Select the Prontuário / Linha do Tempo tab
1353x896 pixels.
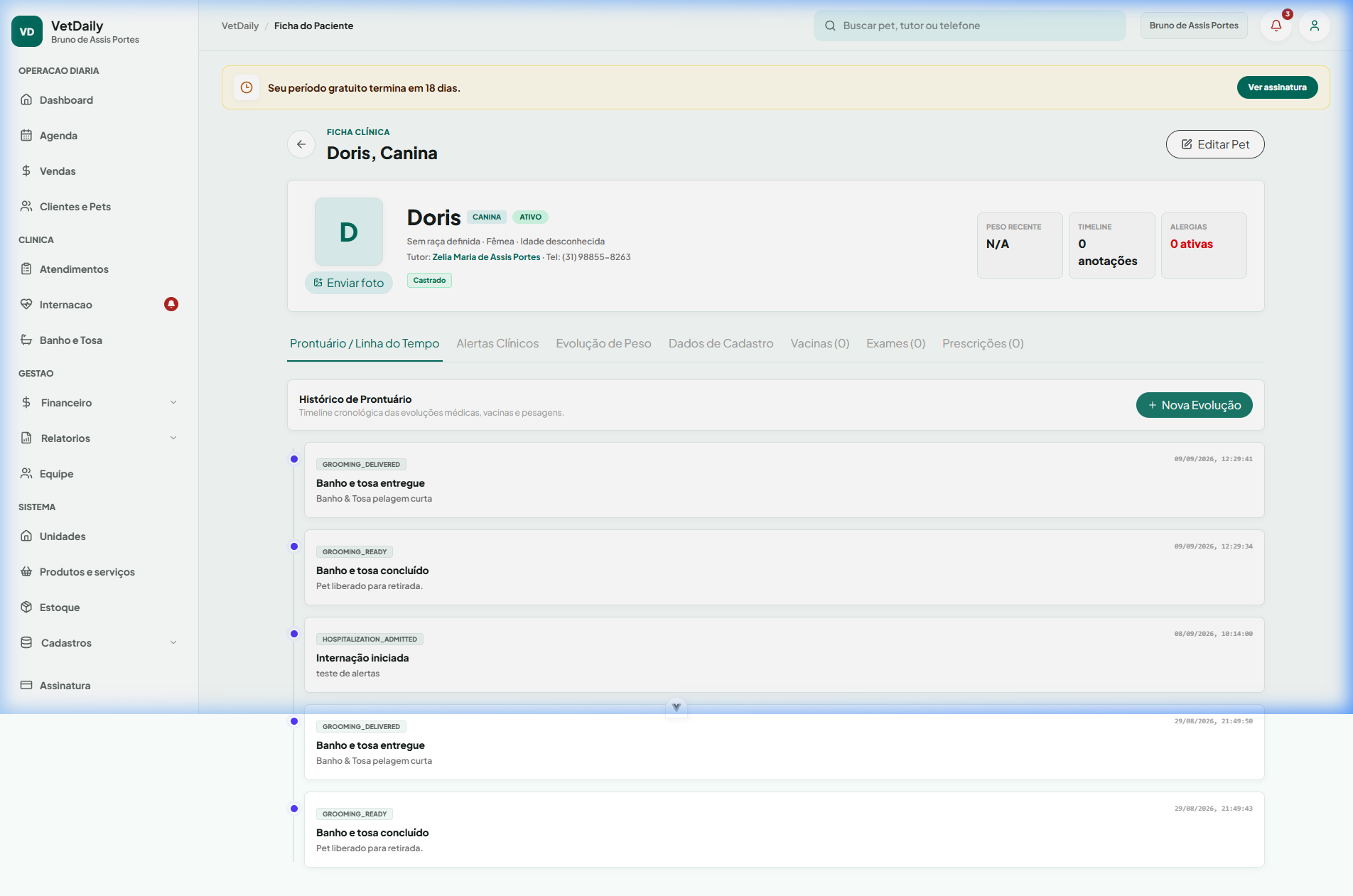point(365,344)
